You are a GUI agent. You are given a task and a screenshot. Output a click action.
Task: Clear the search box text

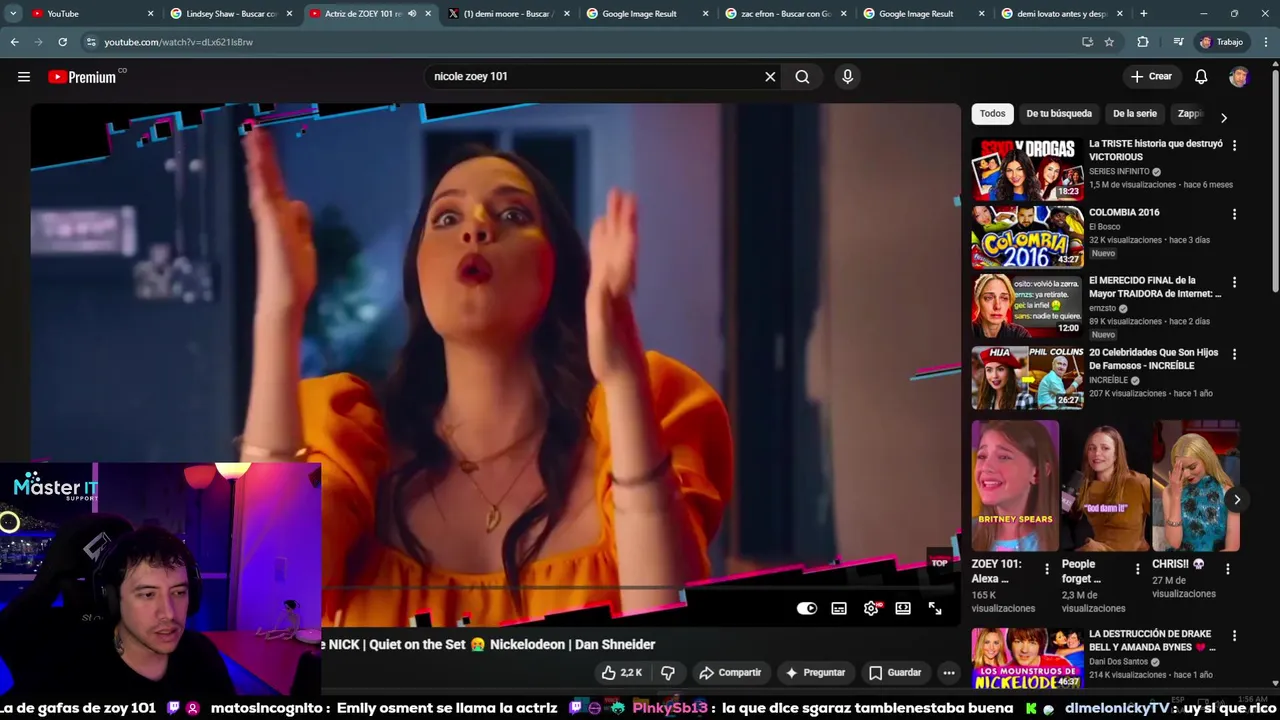[x=770, y=77]
